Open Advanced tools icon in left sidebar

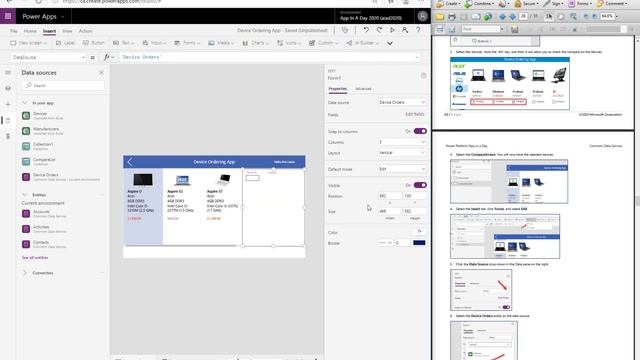[8, 136]
